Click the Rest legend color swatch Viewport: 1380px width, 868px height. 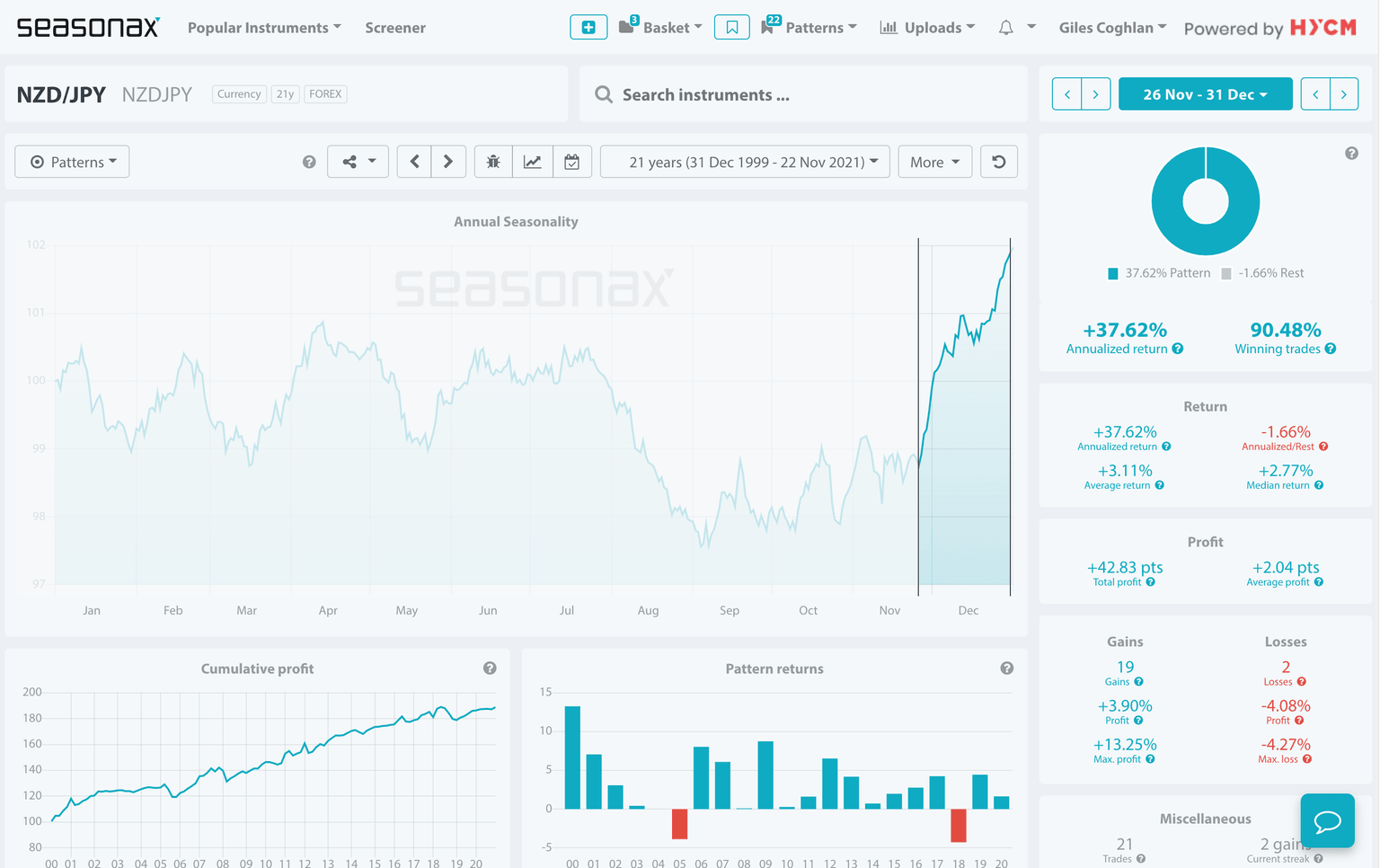pos(1226,273)
